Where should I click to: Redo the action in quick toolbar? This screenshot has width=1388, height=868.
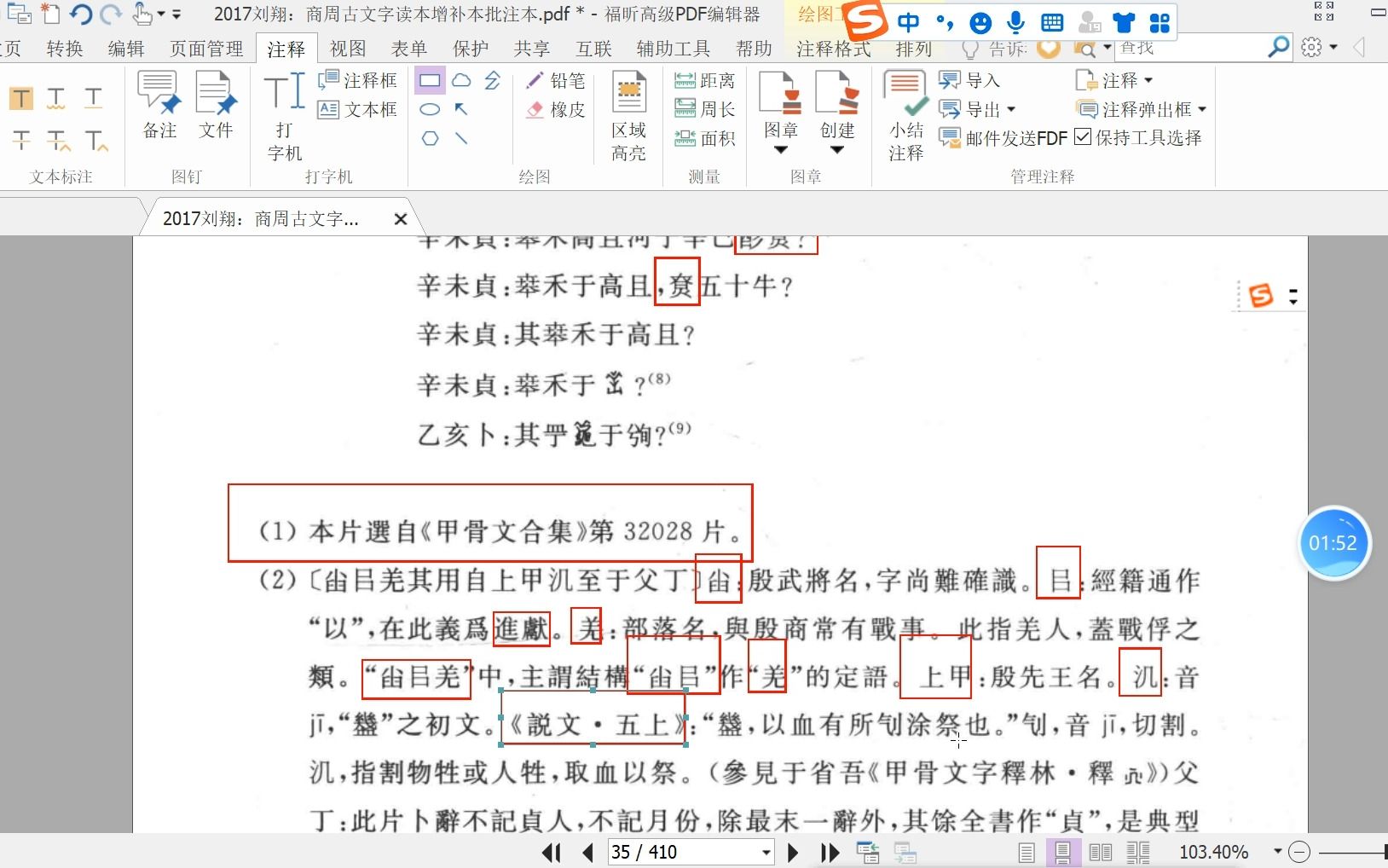tap(111, 14)
